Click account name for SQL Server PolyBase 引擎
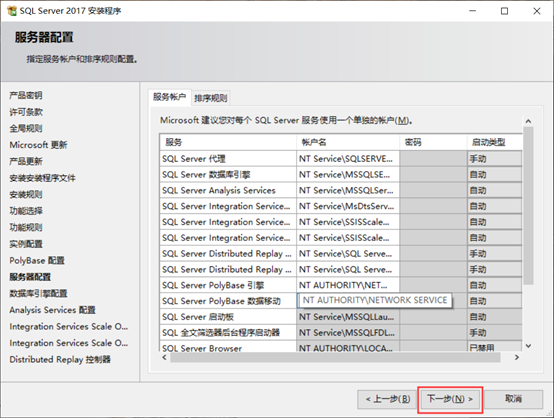 click(x=348, y=285)
